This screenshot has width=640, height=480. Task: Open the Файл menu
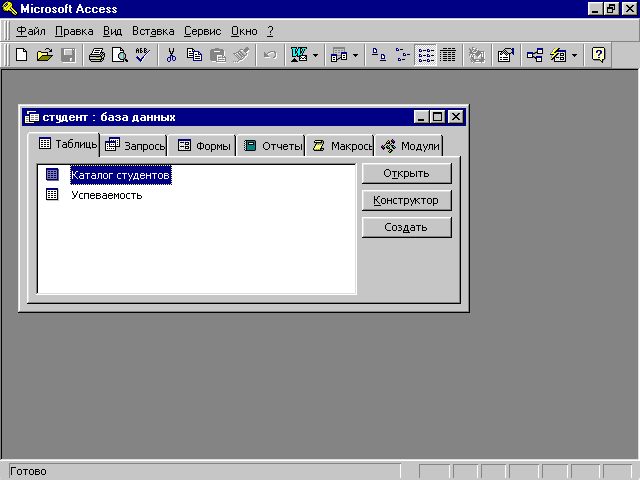point(31,31)
